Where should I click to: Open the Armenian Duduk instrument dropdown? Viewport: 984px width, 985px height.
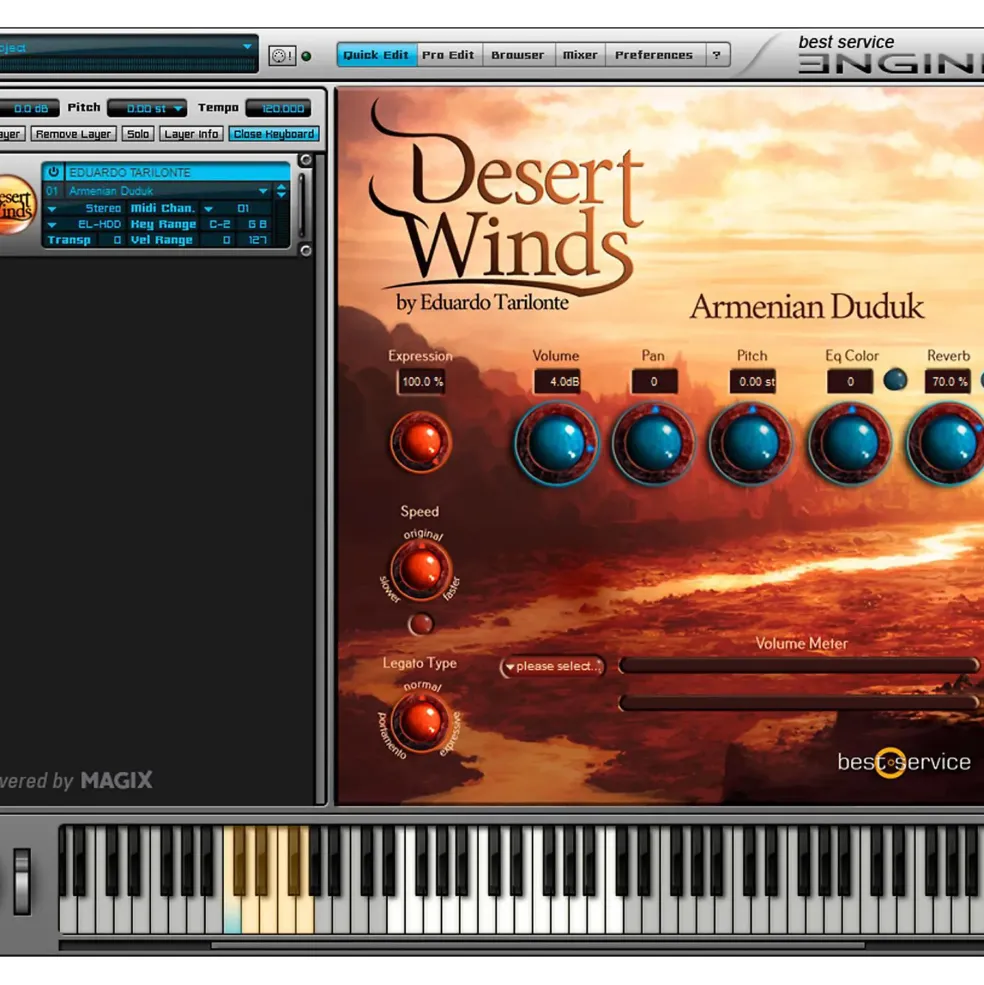pyautogui.click(x=263, y=191)
